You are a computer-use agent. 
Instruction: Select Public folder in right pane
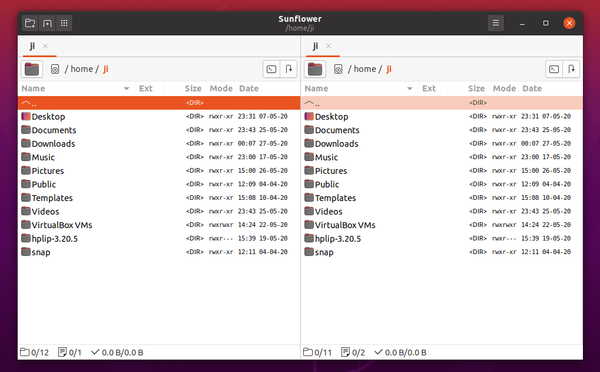[442, 184]
